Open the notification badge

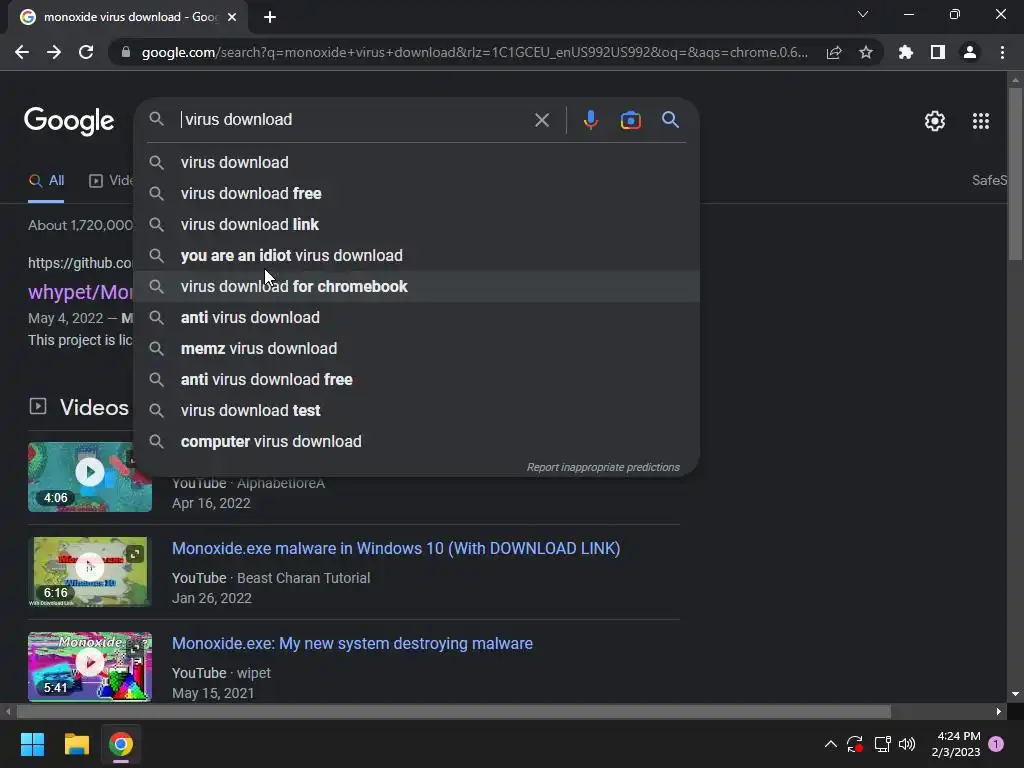[x=996, y=744]
